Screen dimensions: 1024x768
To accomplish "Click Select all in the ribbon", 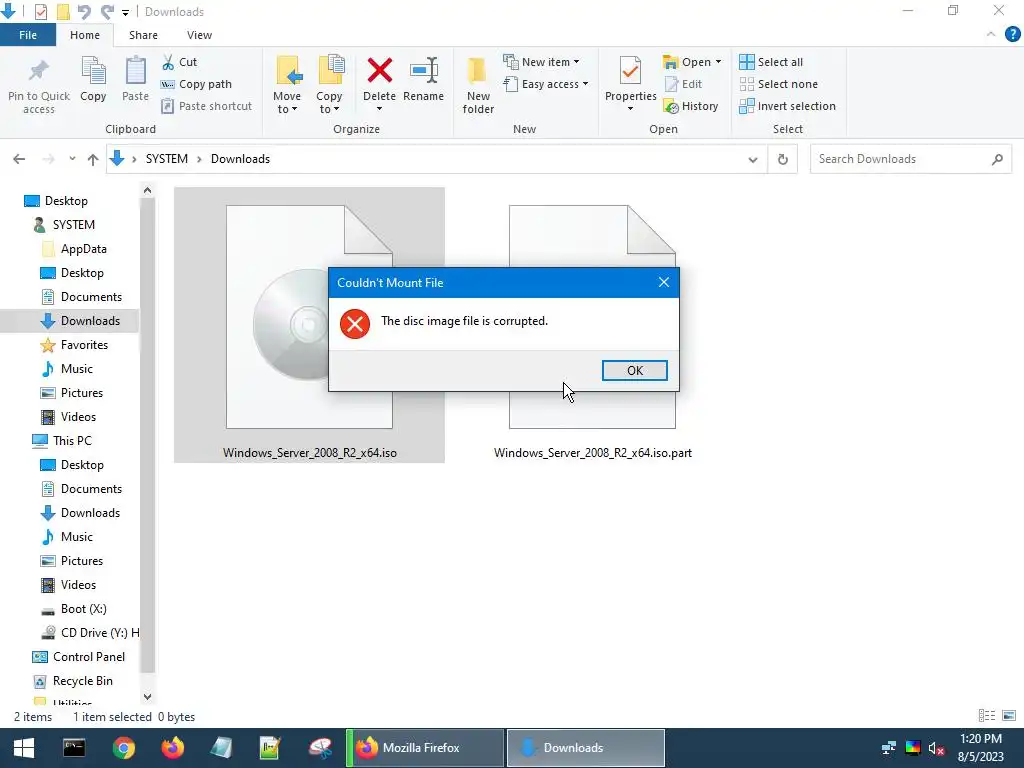I will [x=771, y=62].
